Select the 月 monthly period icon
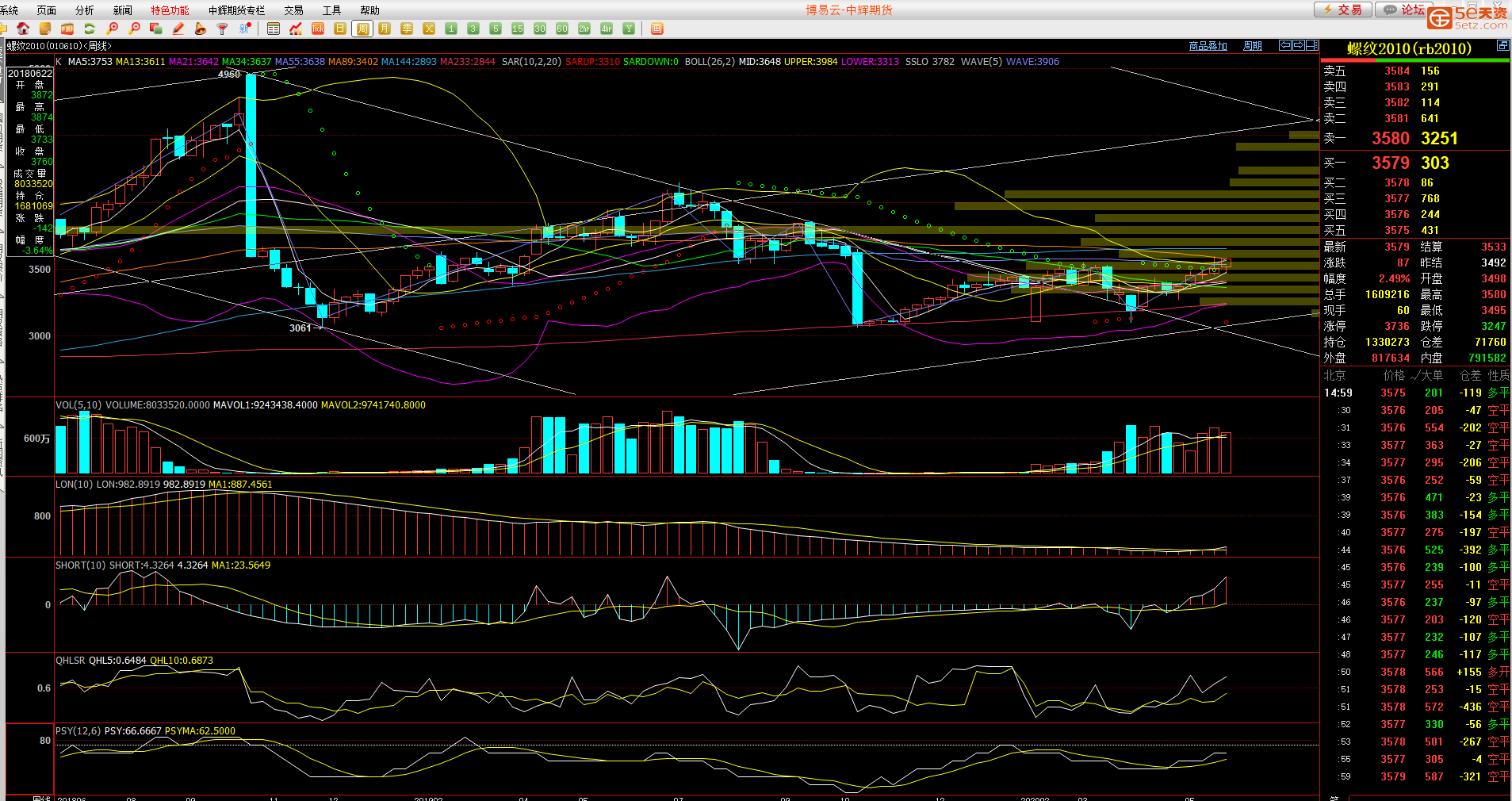1512x801 pixels. pyautogui.click(x=385, y=29)
